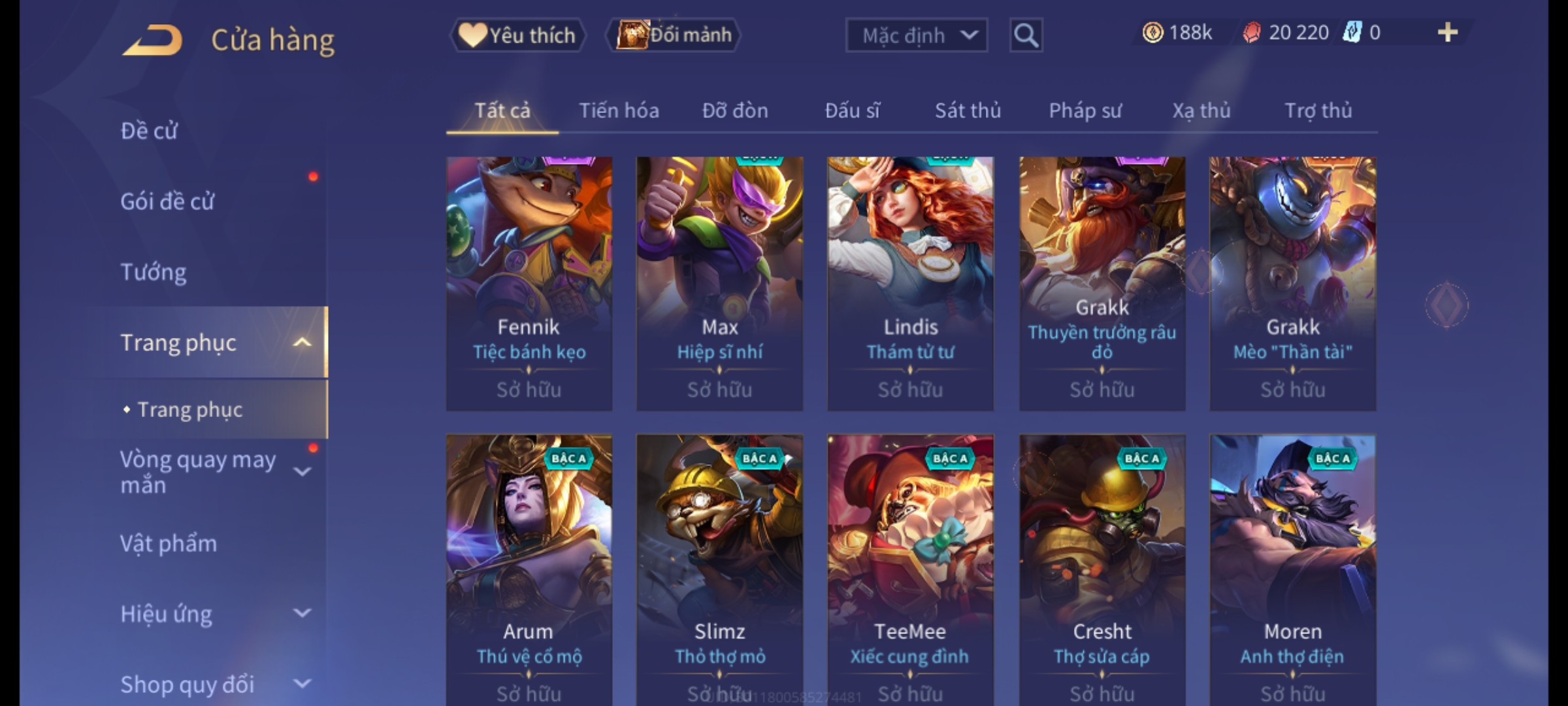The width and height of the screenshot is (1568, 706).
Task: Collapse the Trang phục sidebar section
Action: pyautogui.click(x=302, y=342)
